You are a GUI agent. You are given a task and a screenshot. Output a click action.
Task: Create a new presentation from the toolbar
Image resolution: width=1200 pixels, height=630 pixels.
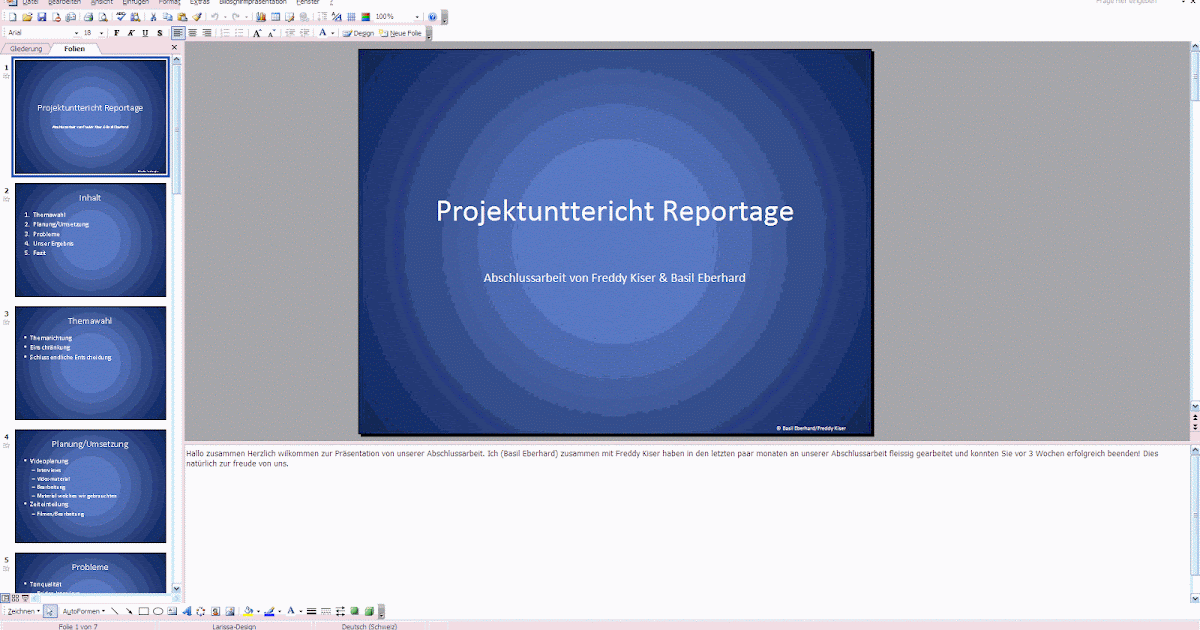(x=12, y=17)
